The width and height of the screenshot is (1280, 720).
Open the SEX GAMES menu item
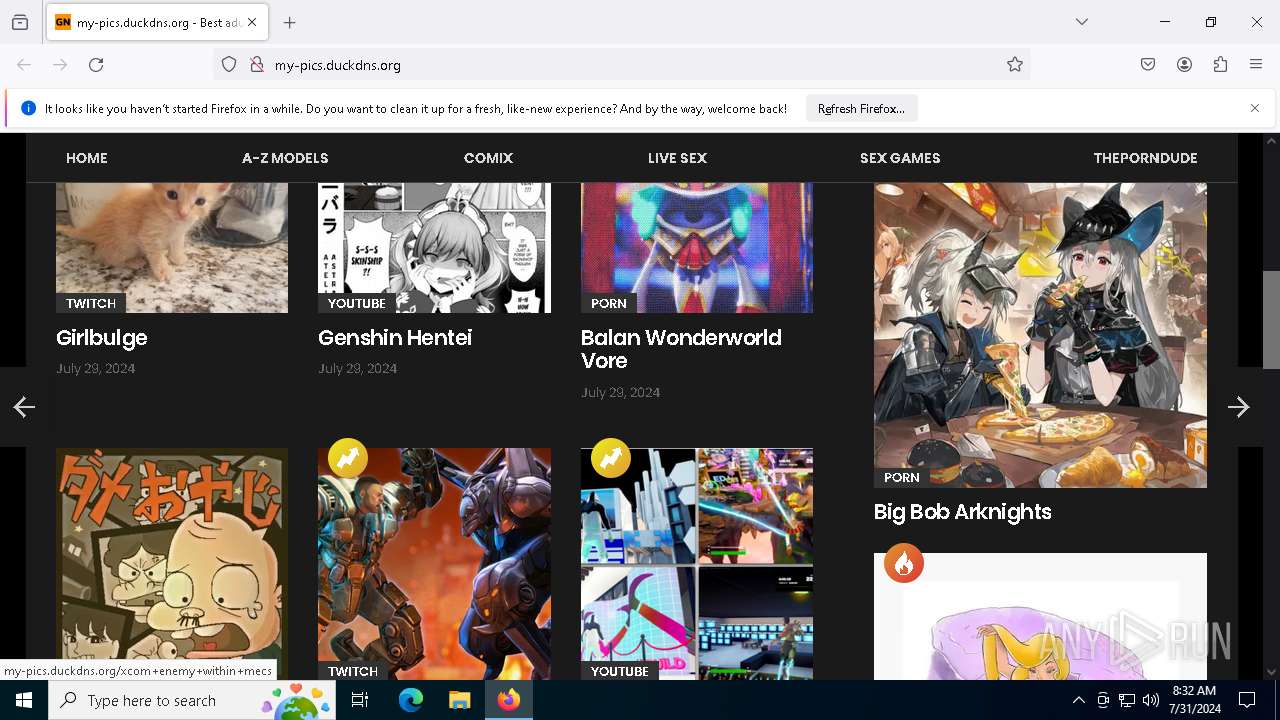[900, 158]
